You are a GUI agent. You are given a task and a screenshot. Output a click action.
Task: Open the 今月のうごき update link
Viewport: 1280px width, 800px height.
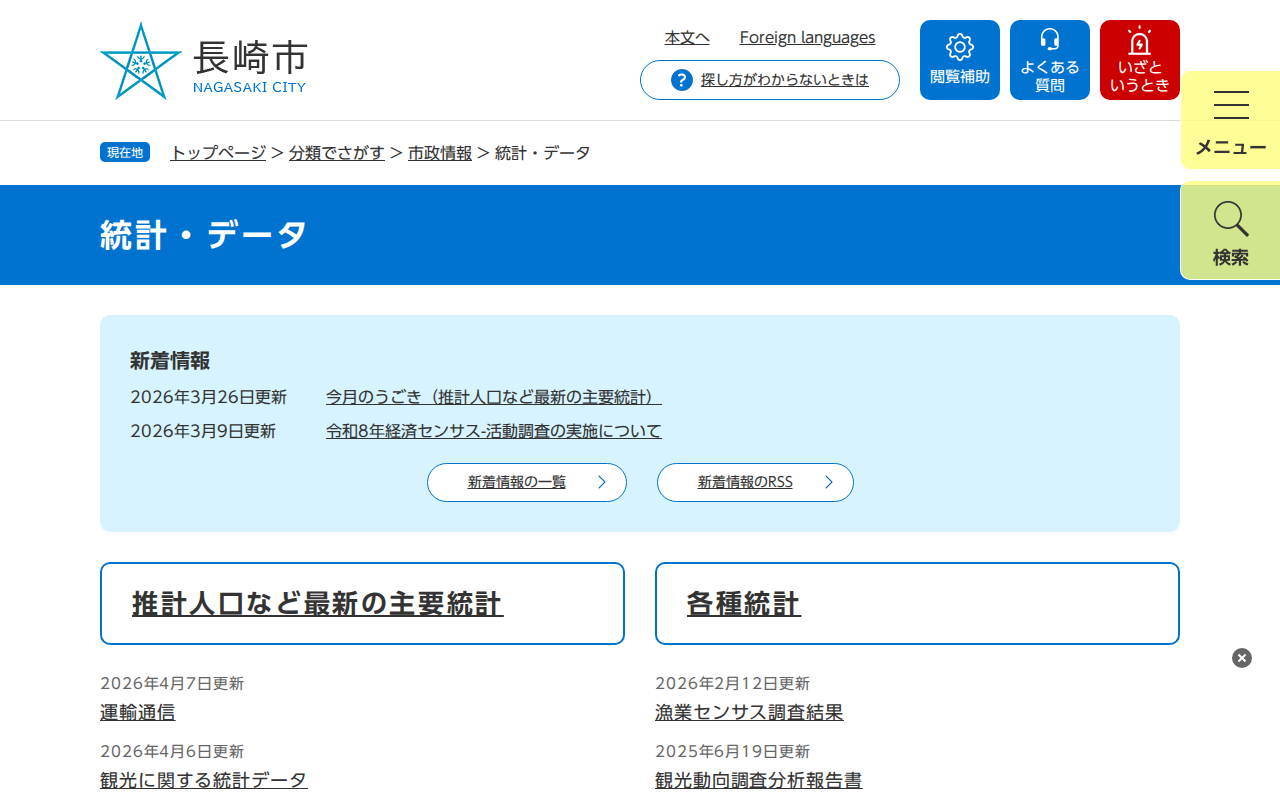click(491, 396)
